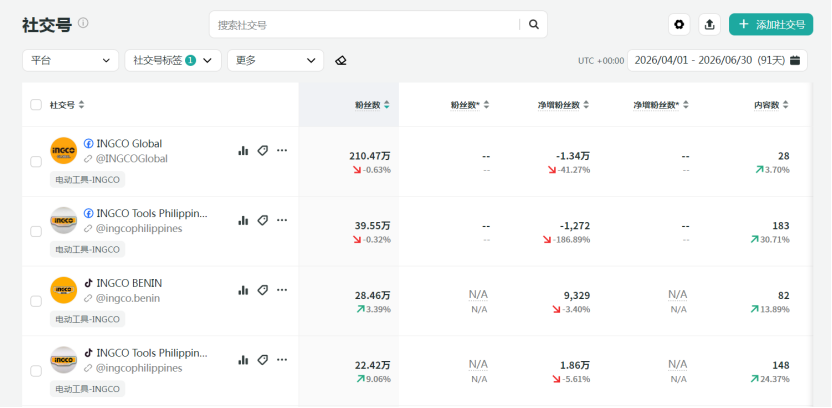This screenshot has width=832, height=408.
Task: Click 28.46万 follower count value
Action: click(372, 296)
